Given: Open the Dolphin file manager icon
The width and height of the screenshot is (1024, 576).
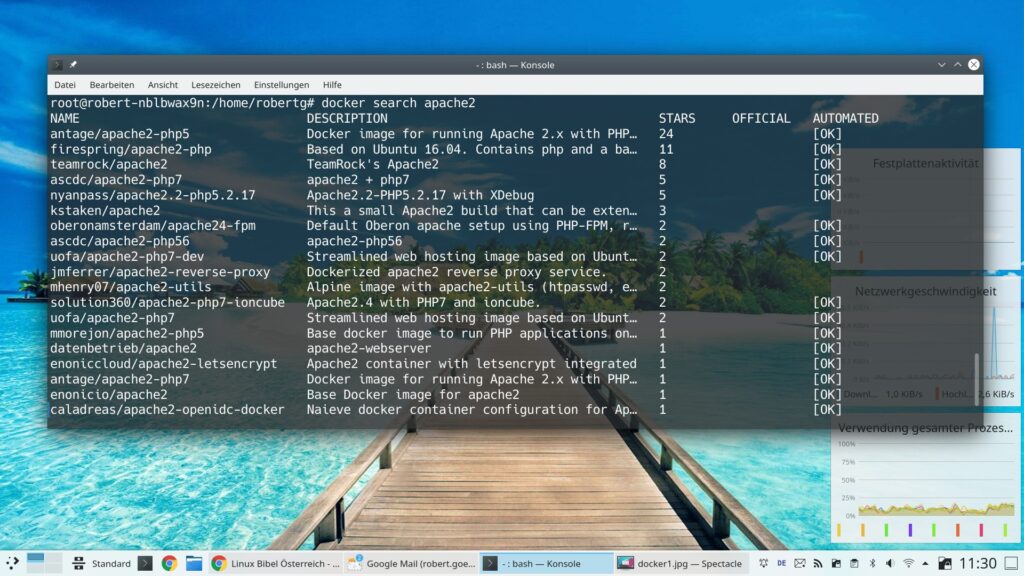Looking at the screenshot, I should coord(194,563).
